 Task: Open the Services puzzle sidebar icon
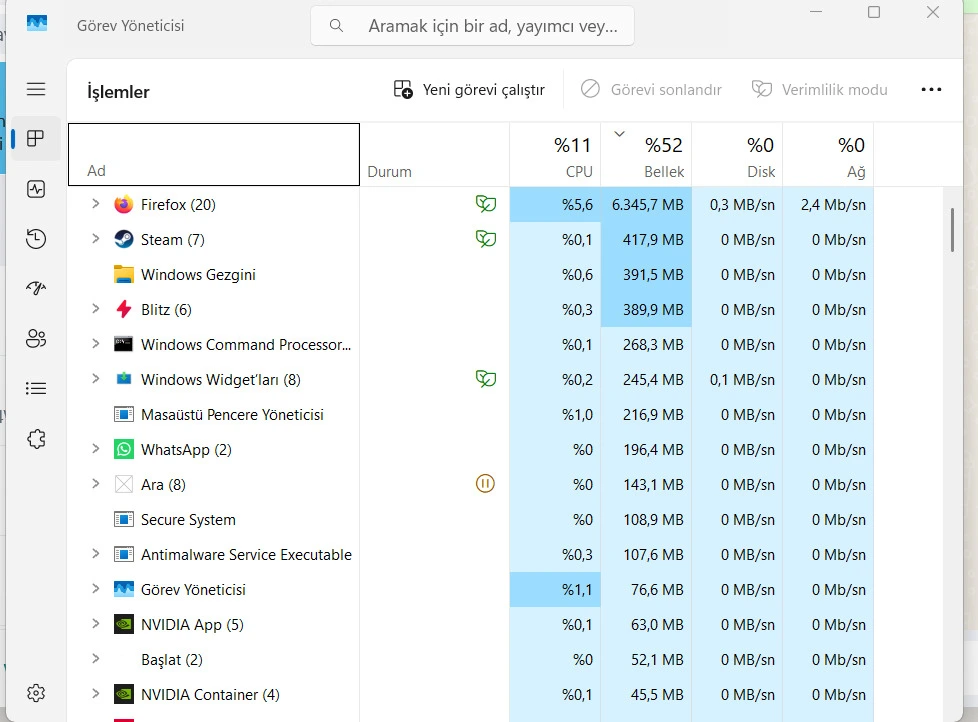36,439
